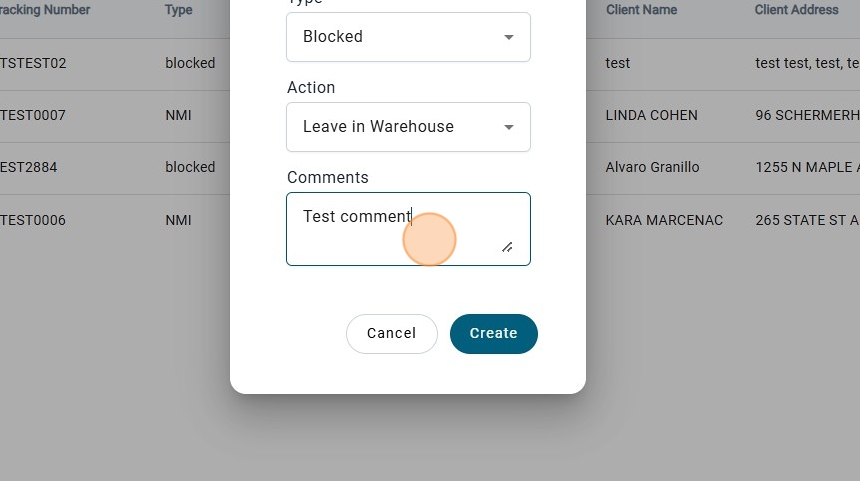
Task: Click the Action dropdown arrow
Action: pos(509,127)
